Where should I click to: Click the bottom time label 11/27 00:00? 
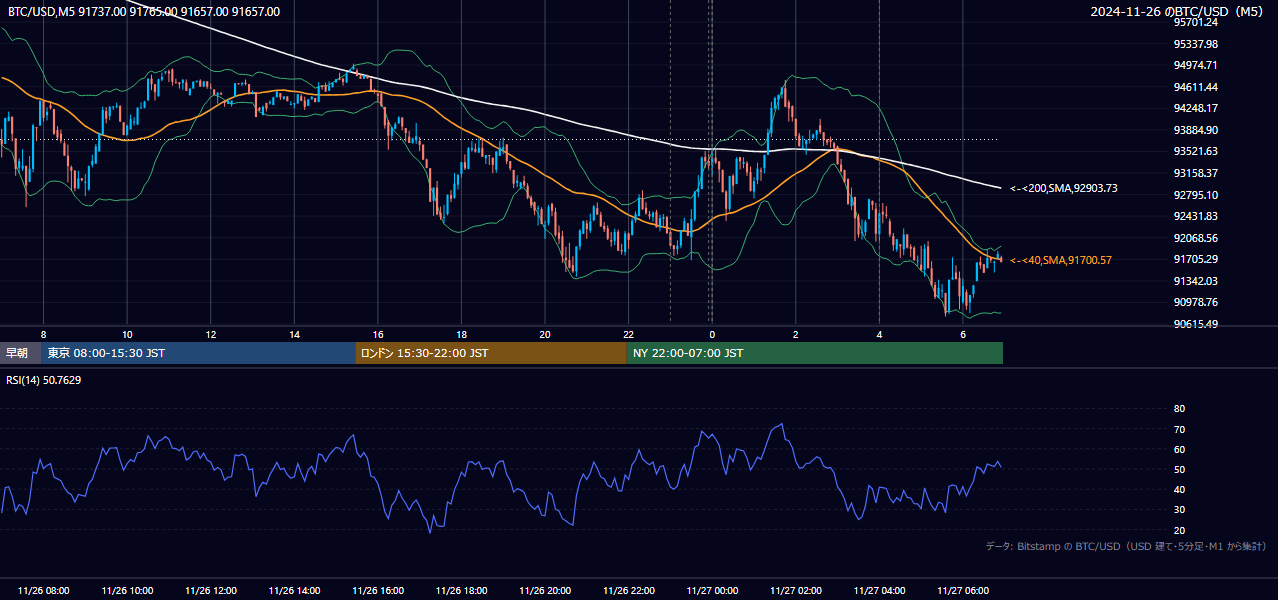712,590
